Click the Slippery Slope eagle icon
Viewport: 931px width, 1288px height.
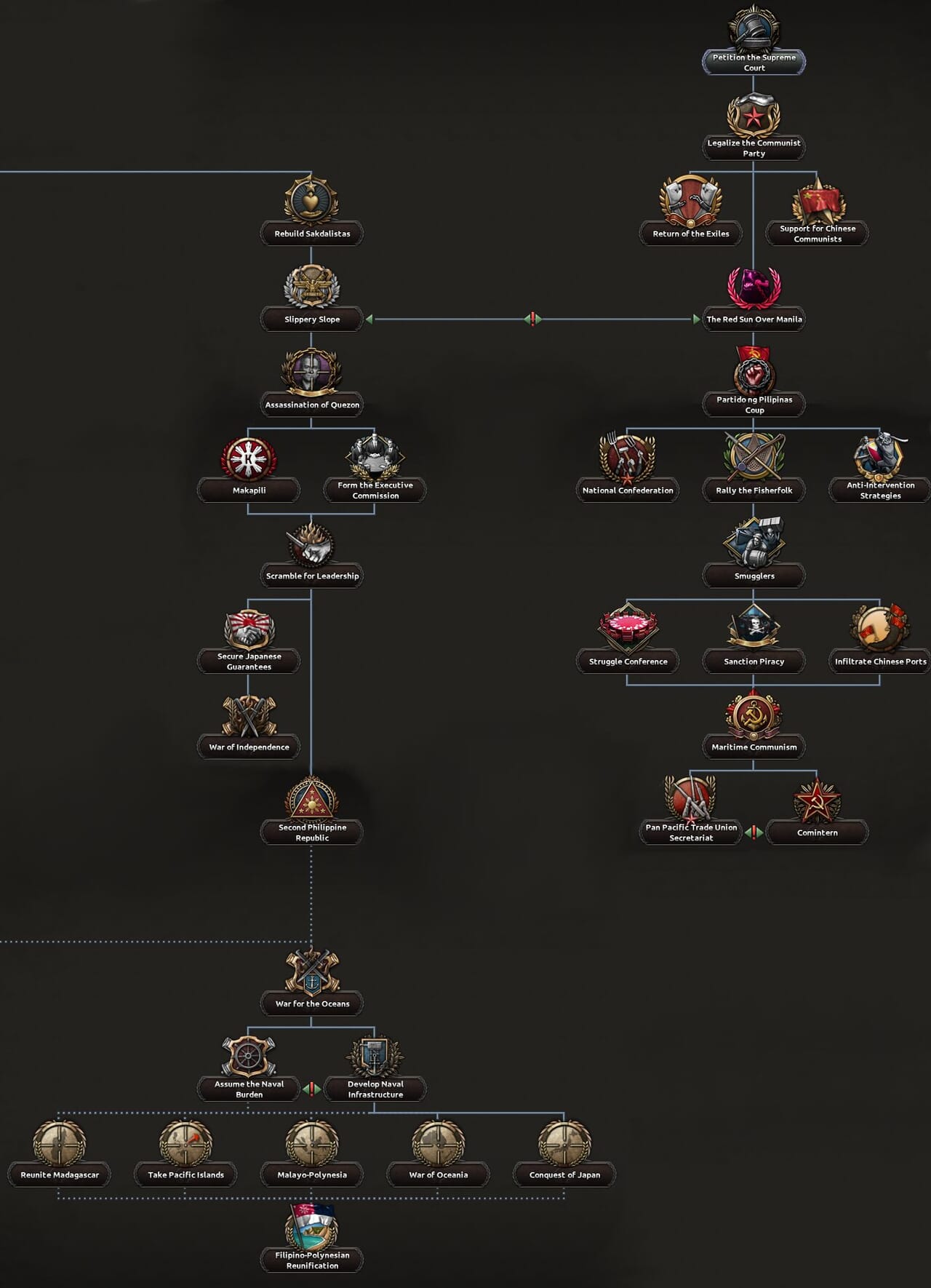311,286
